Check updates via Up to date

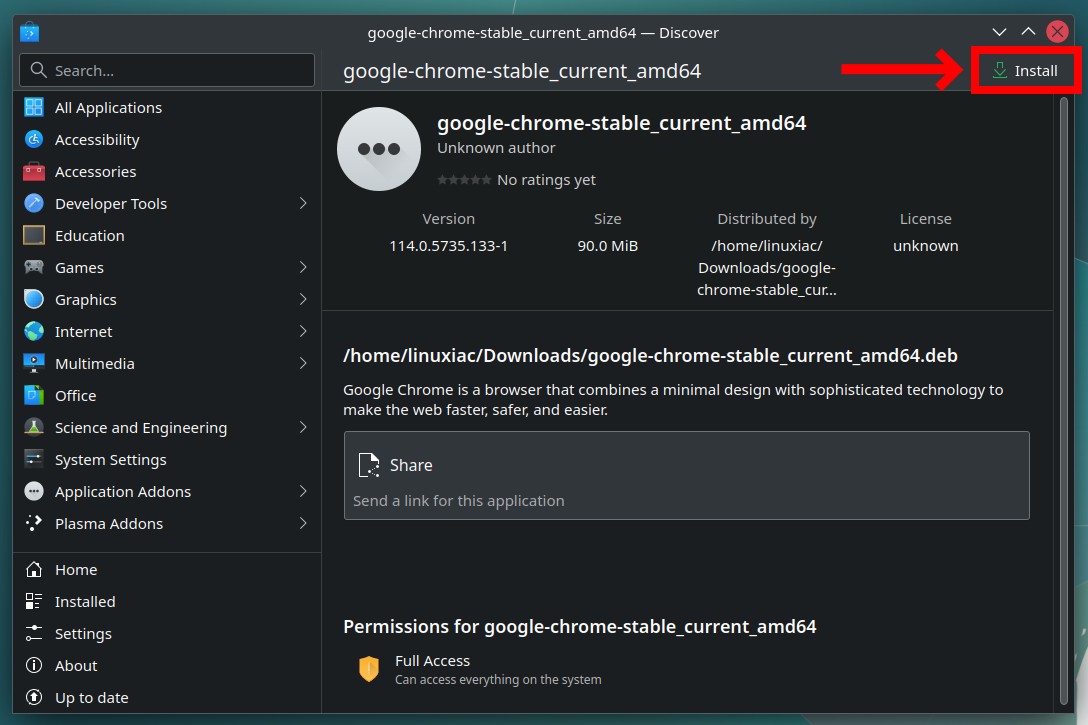coord(167,697)
